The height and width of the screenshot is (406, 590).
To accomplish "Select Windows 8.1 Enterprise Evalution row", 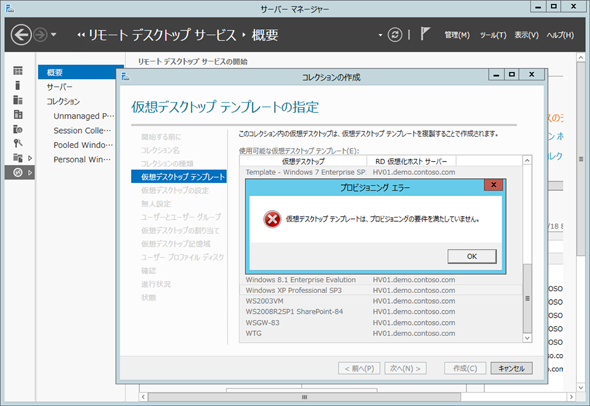I will tap(381, 280).
